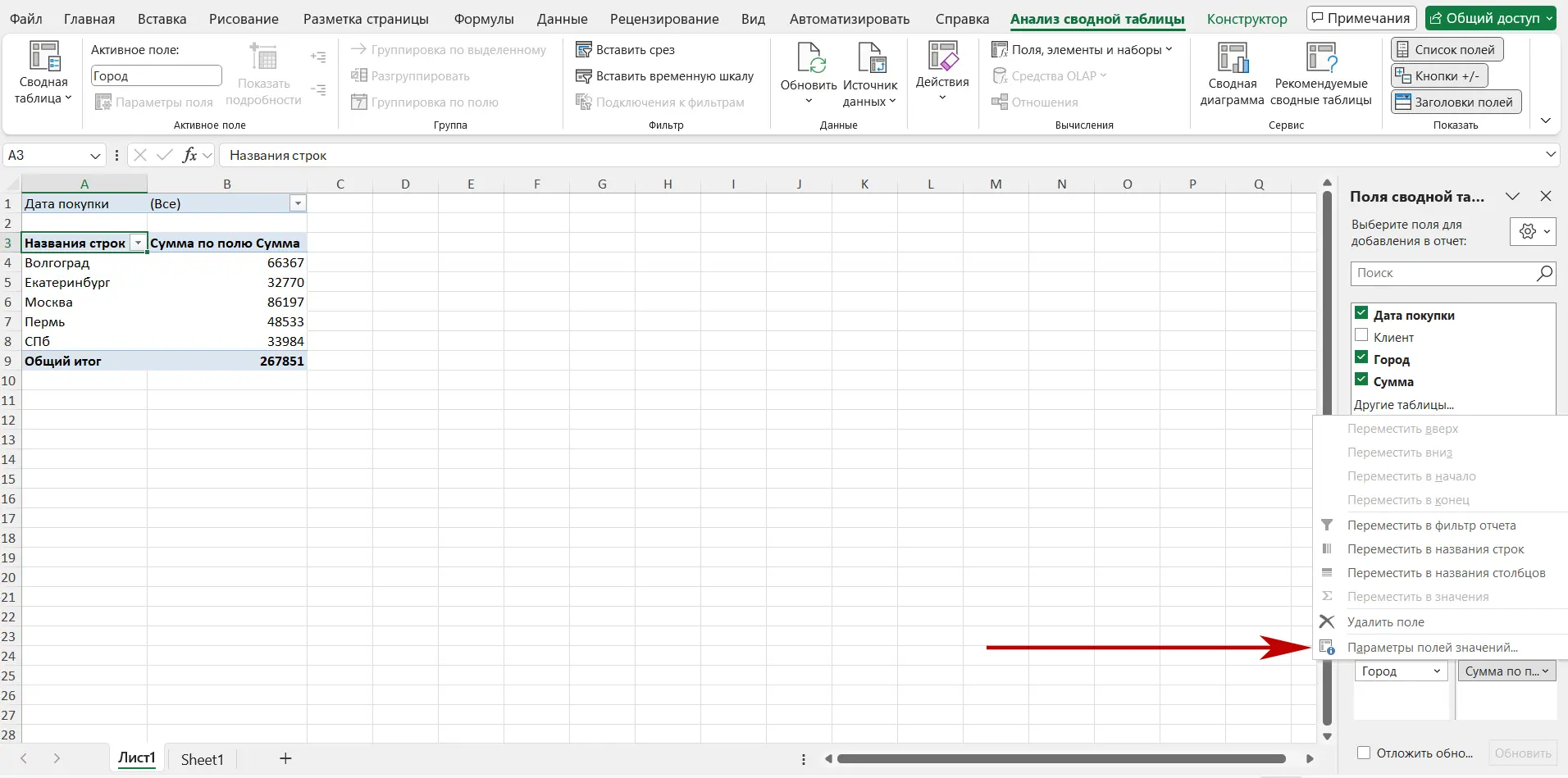Click the Действия actions icon
1568x778 pixels.
[942, 57]
